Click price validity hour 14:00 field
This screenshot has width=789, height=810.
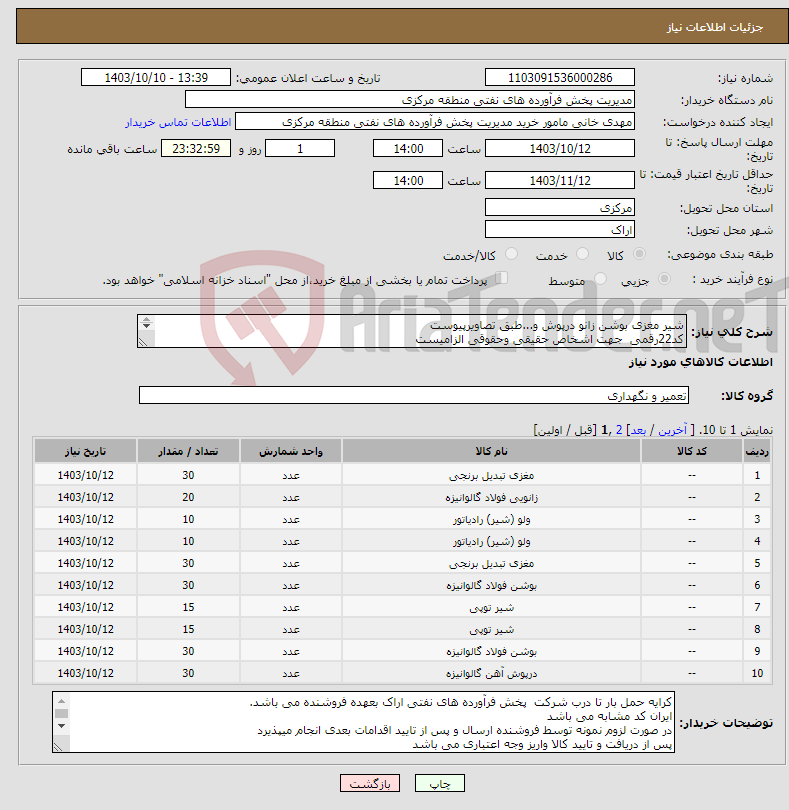pyautogui.click(x=408, y=180)
